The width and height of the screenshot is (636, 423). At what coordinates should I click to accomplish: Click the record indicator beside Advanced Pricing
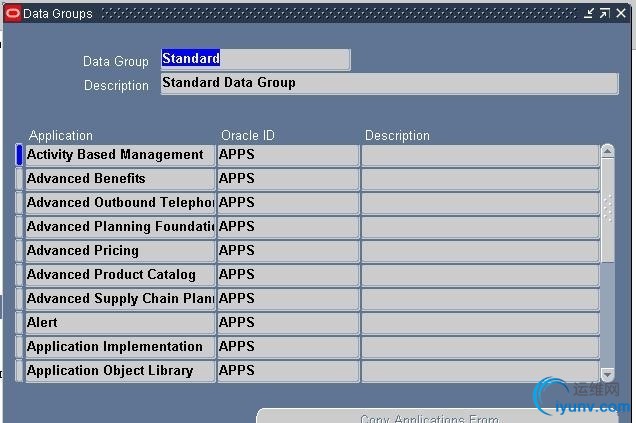click(x=19, y=251)
